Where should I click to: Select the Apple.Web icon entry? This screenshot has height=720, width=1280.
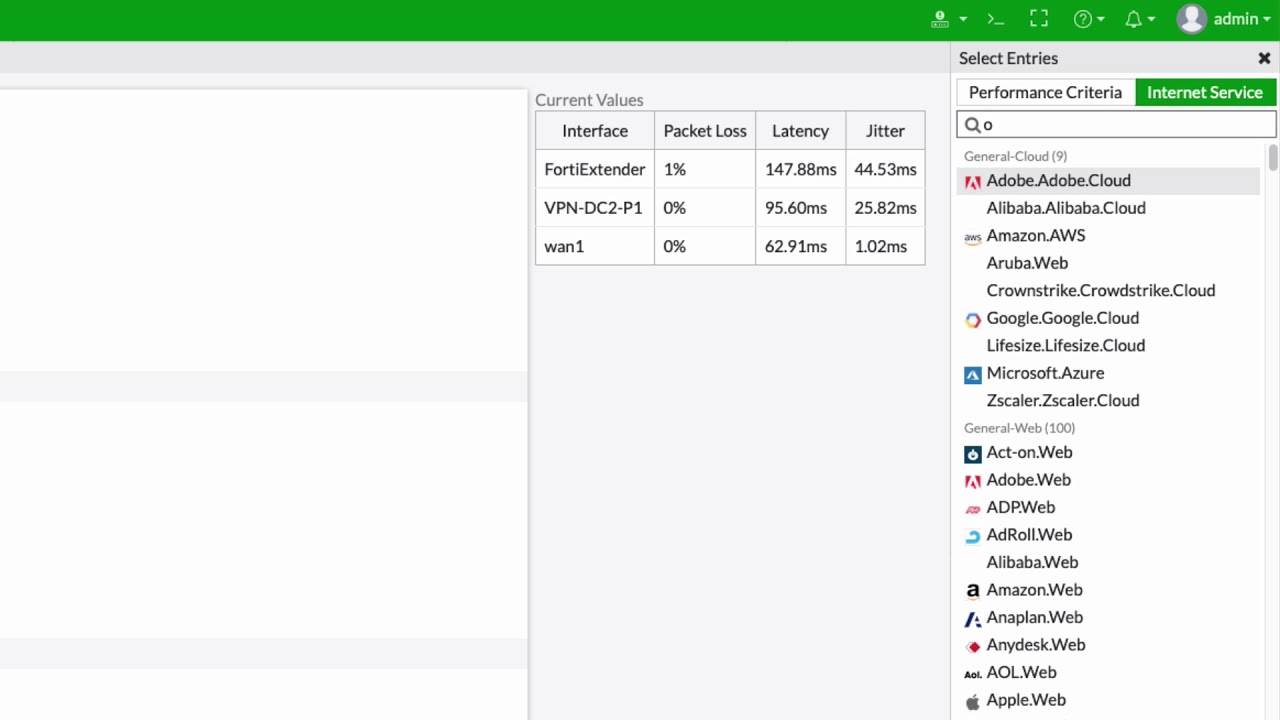(972, 701)
